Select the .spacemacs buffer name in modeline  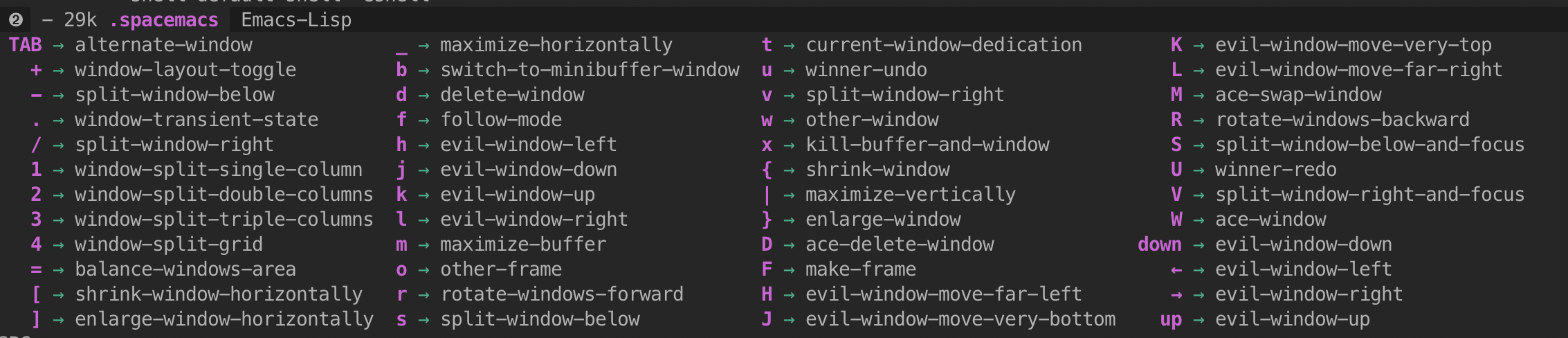164,20
